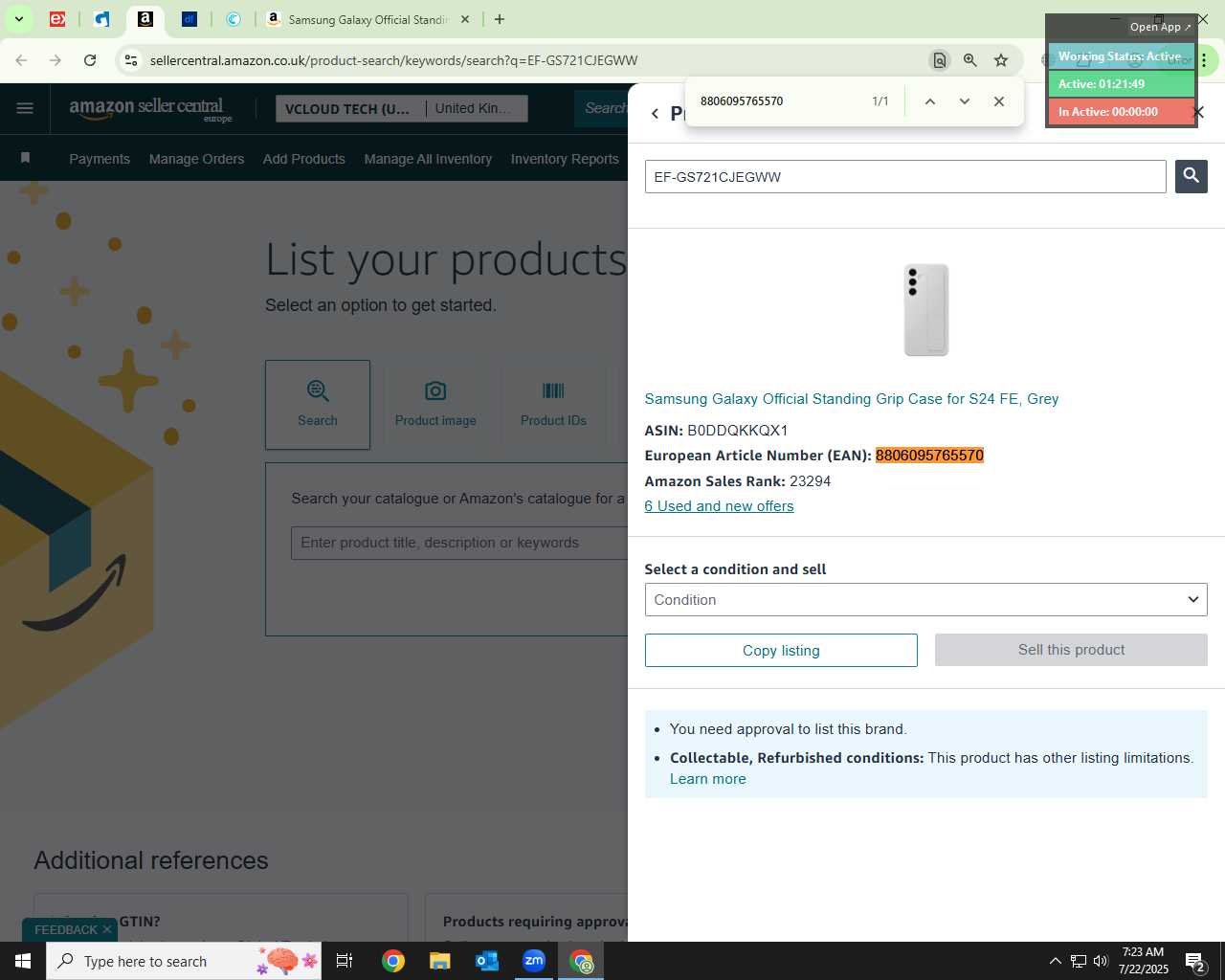
Task: Open the 6 Used and new offers link
Action: coord(719,506)
